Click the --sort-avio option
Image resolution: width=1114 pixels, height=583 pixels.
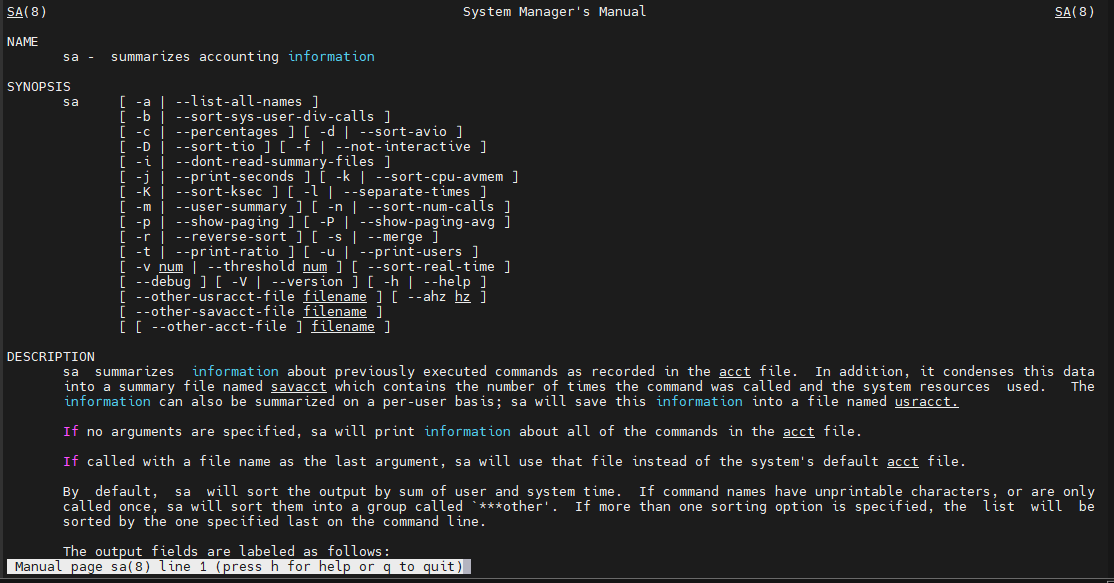point(403,132)
